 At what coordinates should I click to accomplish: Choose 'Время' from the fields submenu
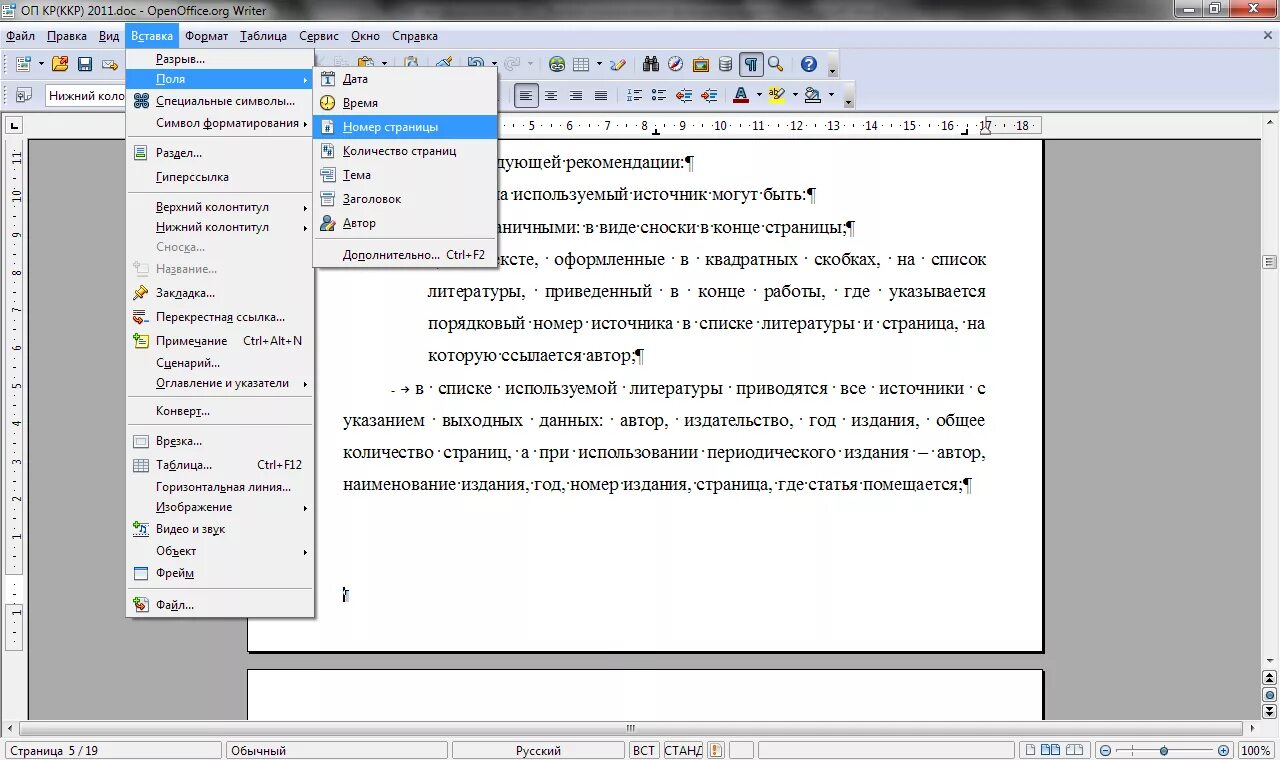pyautogui.click(x=405, y=103)
